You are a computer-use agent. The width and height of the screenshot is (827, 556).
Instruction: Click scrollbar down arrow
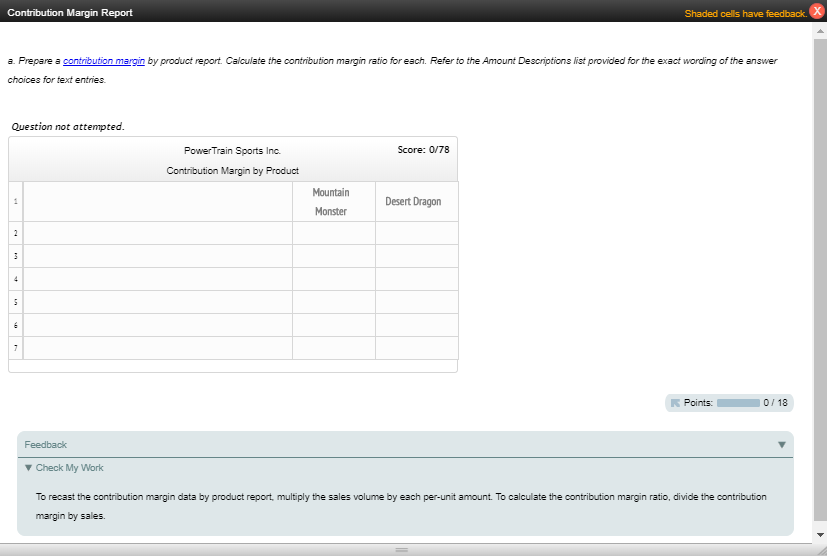pyautogui.click(x=820, y=535)
